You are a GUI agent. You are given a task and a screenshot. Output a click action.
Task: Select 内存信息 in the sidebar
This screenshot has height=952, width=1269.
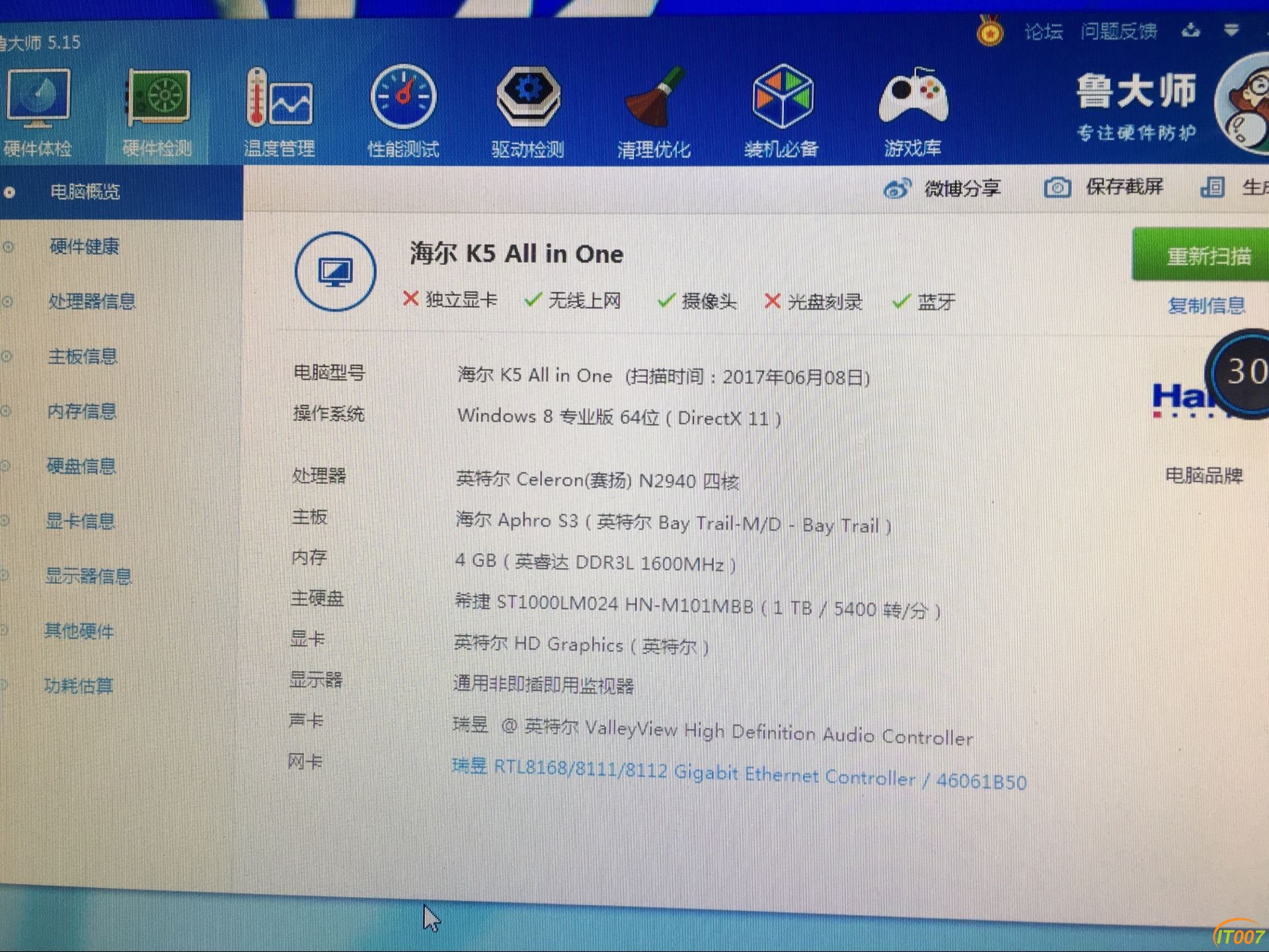point(82,411)
